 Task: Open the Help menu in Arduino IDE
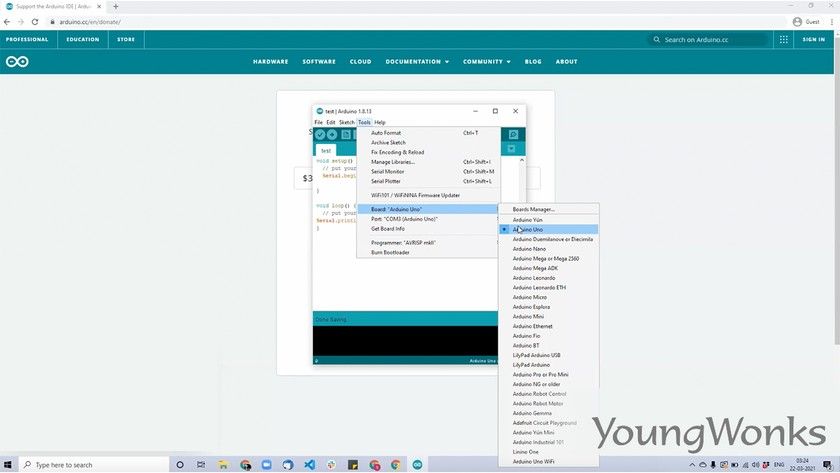pyautogui.click(x=380, y=123)
